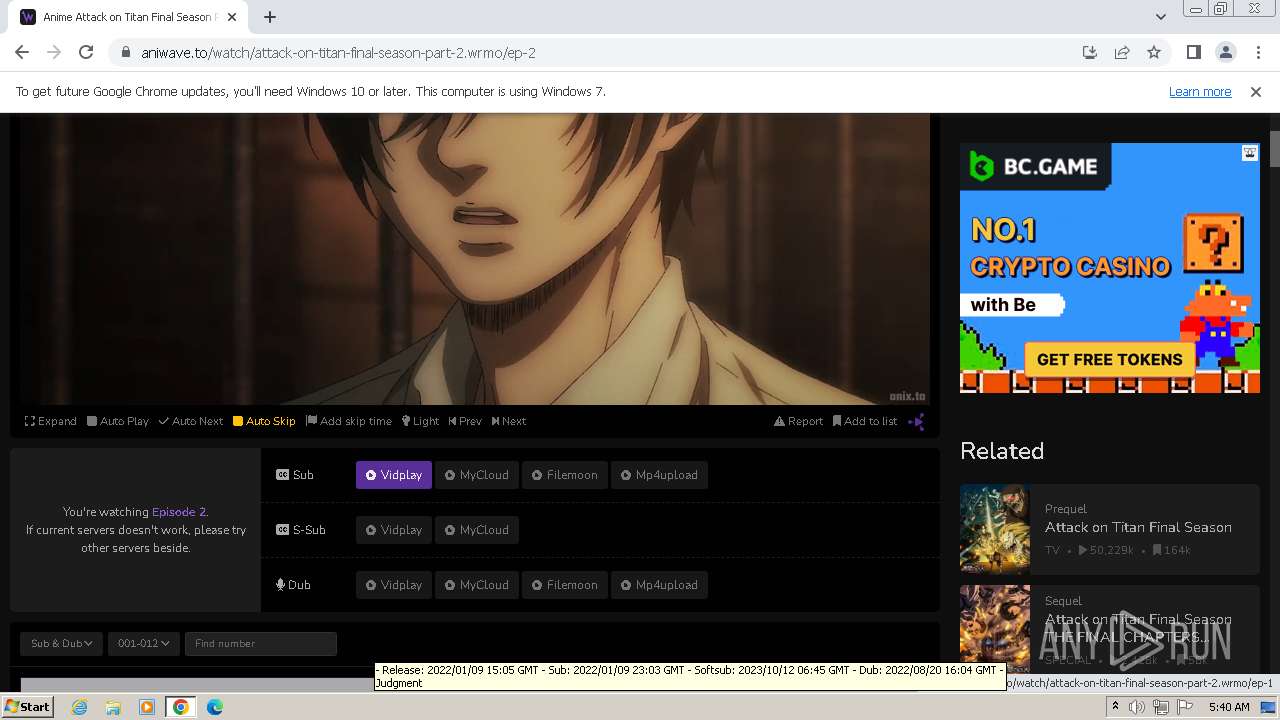Reload the current page
This screenshot has width=1280, height=720.
point(86,52)
